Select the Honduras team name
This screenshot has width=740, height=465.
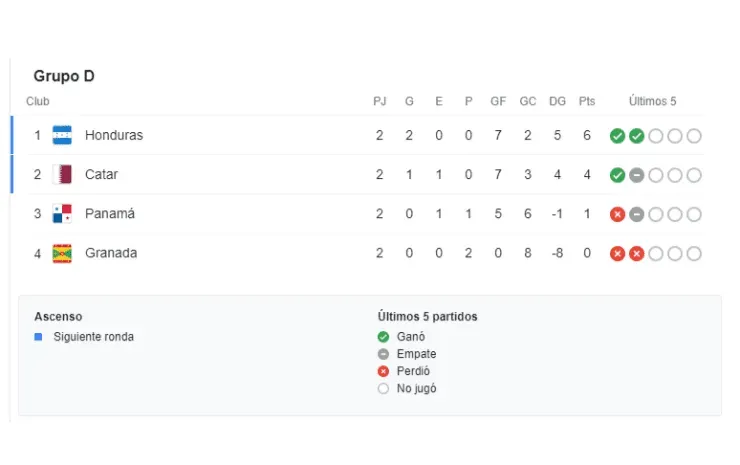(114, 135)
